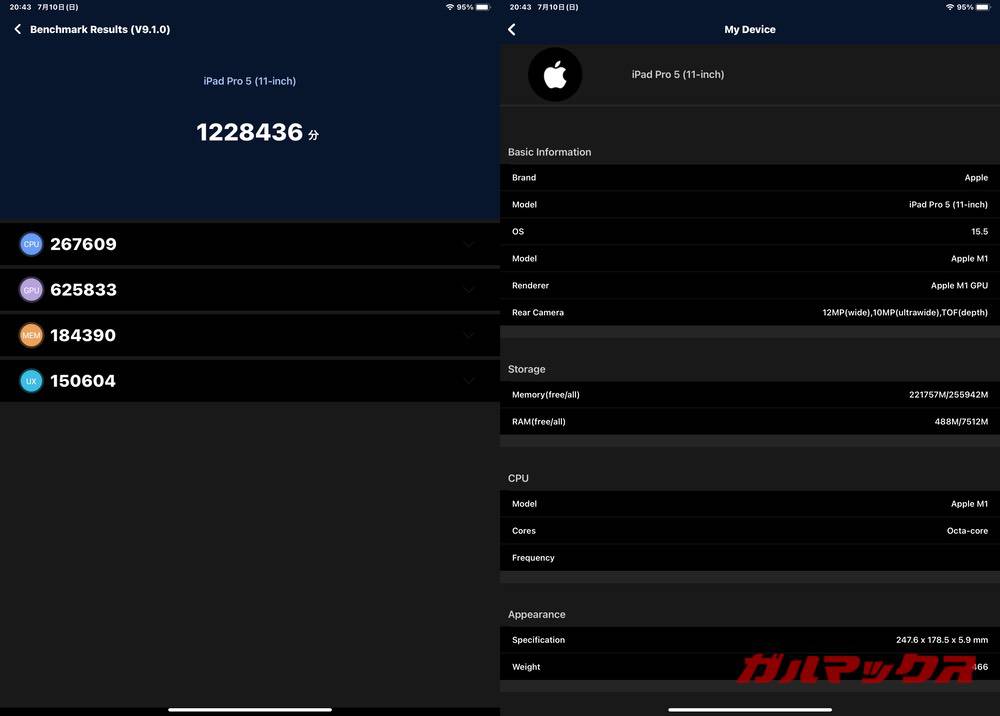The image size is (1000, 716).
Task: Select the My Device title header
Action: 749,29
